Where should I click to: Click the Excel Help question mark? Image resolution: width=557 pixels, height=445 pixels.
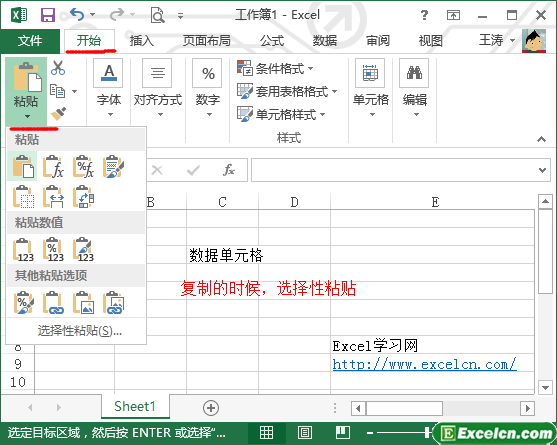click(x=424, y=15)
